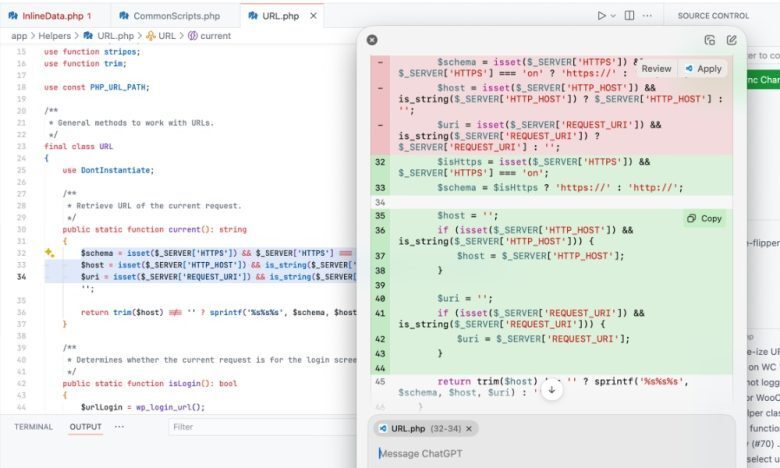Click the current method breadcrumb
Screen dimensions: 780x468
point(209,36)
